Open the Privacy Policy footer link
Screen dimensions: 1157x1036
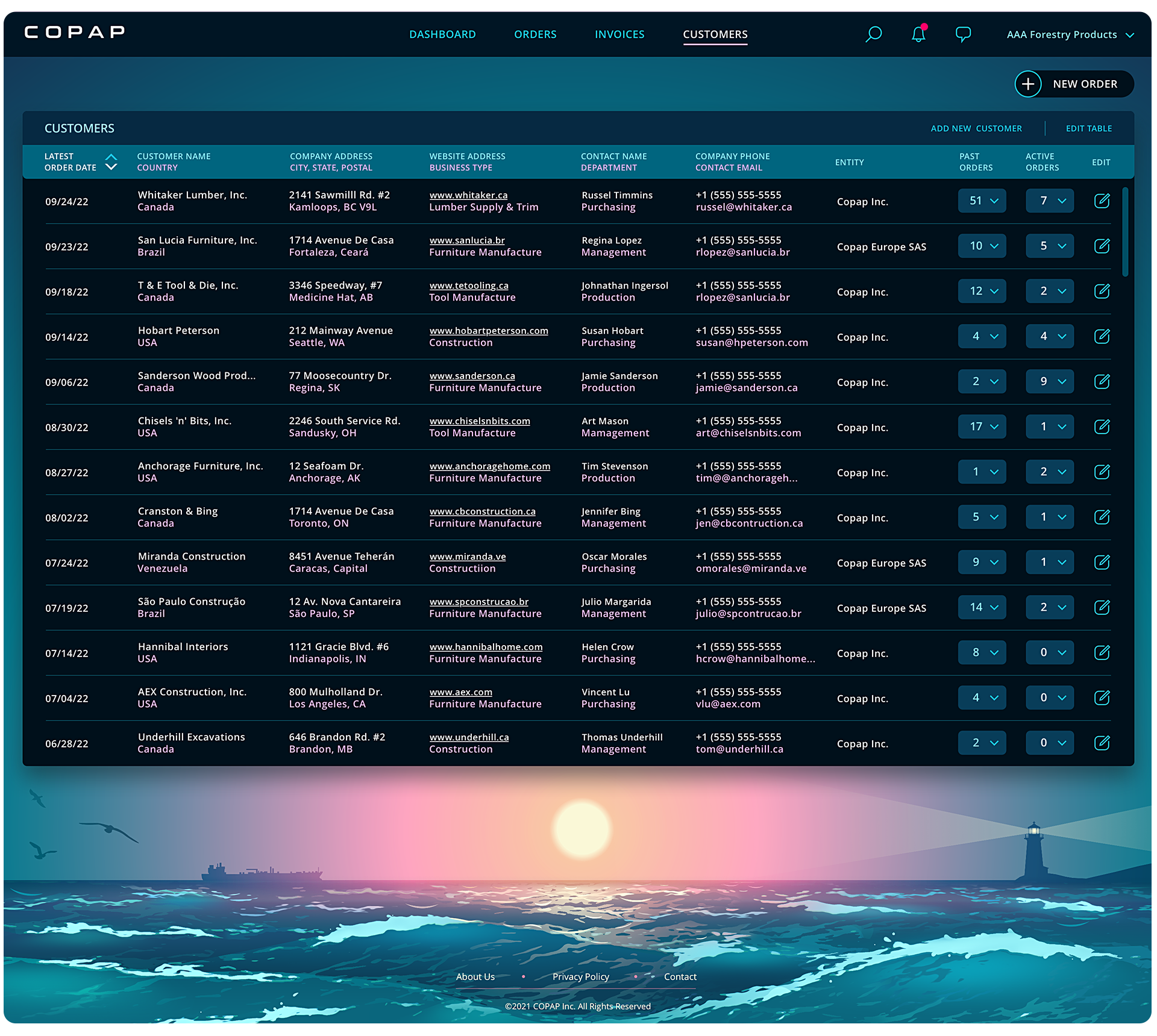(581, 976)
